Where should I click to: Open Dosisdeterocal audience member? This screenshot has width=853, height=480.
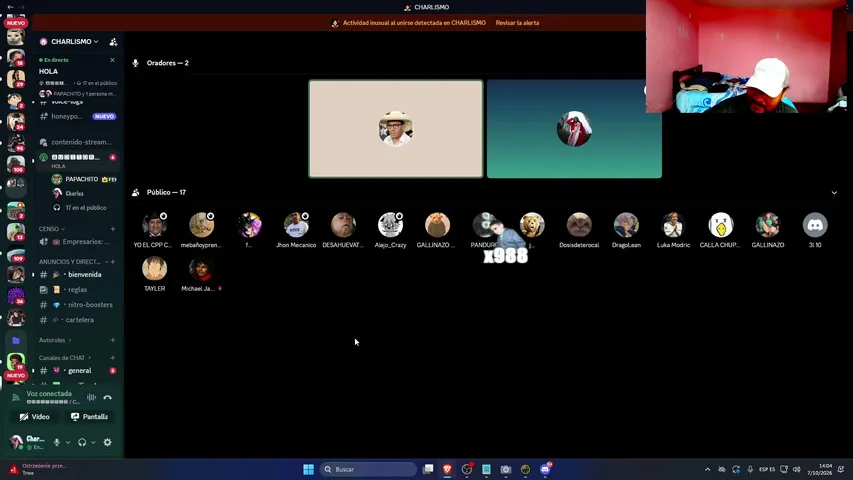click(x=579, y=230)
